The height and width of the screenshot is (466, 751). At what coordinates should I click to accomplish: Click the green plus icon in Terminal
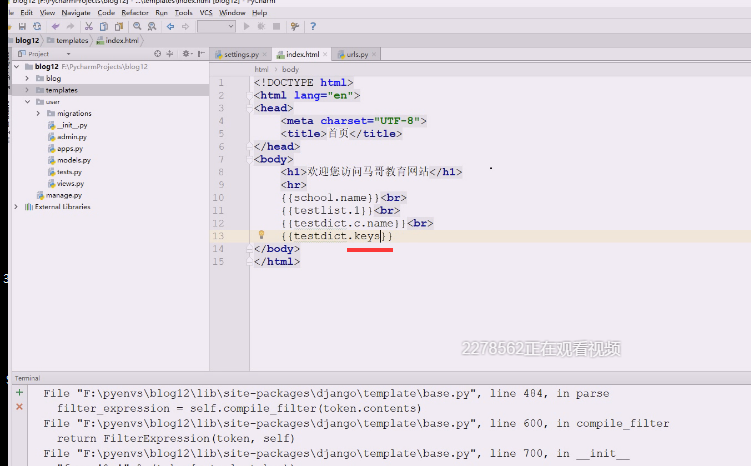[19, 393]
